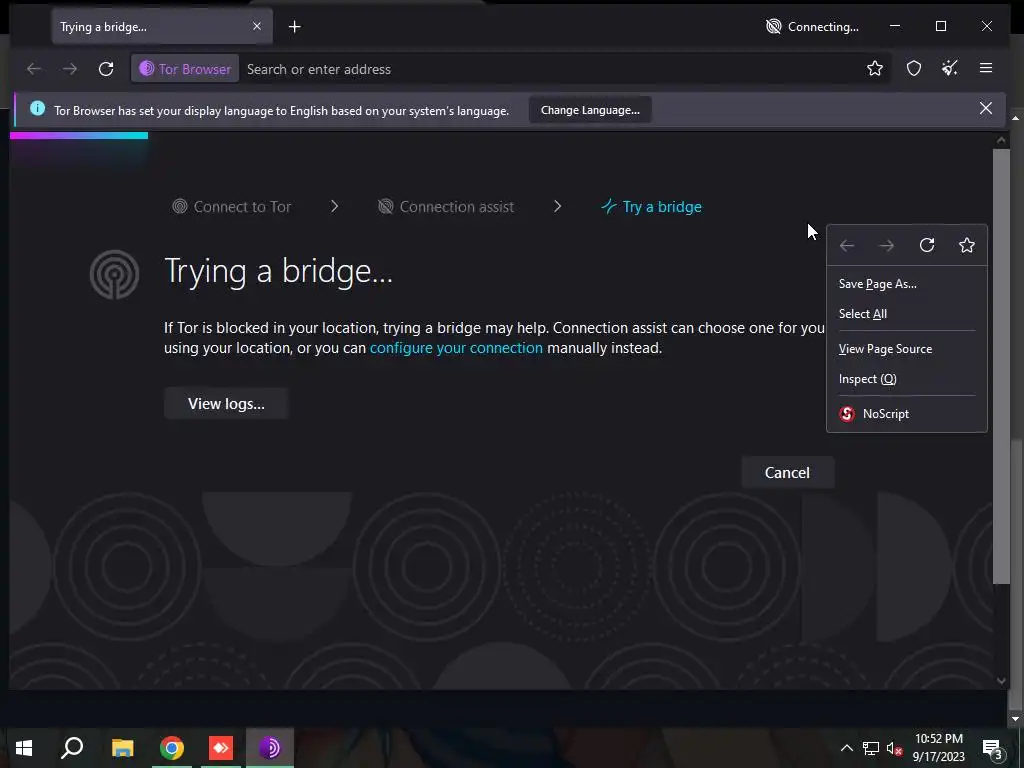Image resolution: width=1024 pixels, height=768 pixels.
Task: Bookmark this page with the toolbar star
Action: coord(874,68)
